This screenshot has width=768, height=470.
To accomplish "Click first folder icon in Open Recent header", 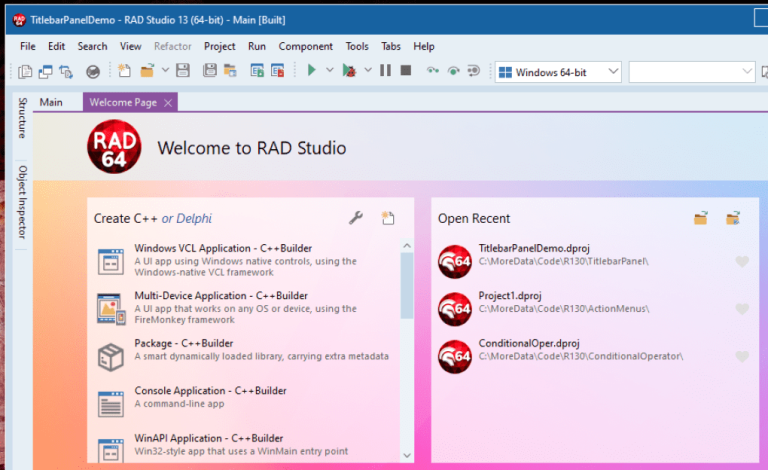I will tap(701, 218).
